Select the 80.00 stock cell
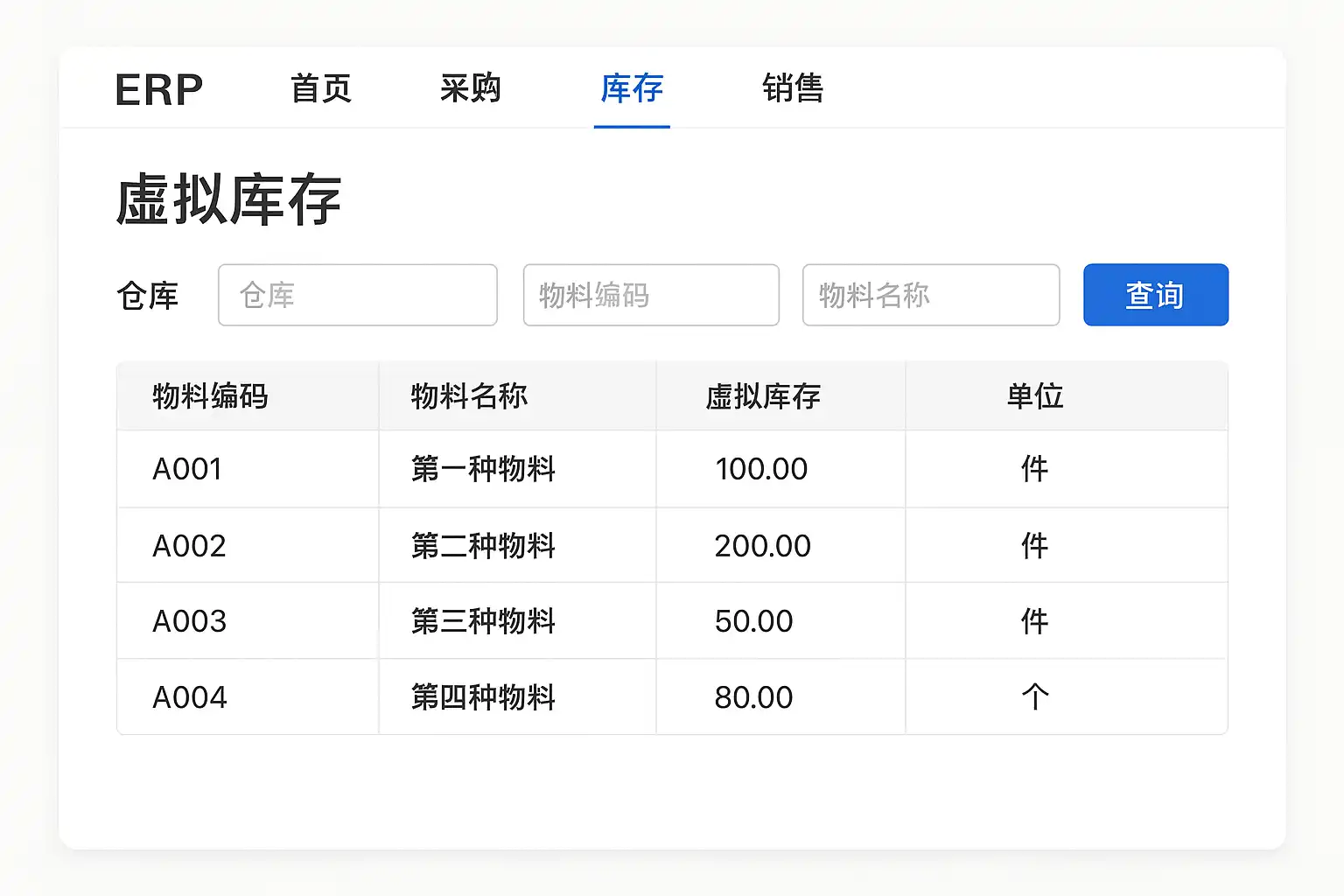This screenshot has width=1344, height=896. pos(753,697)
